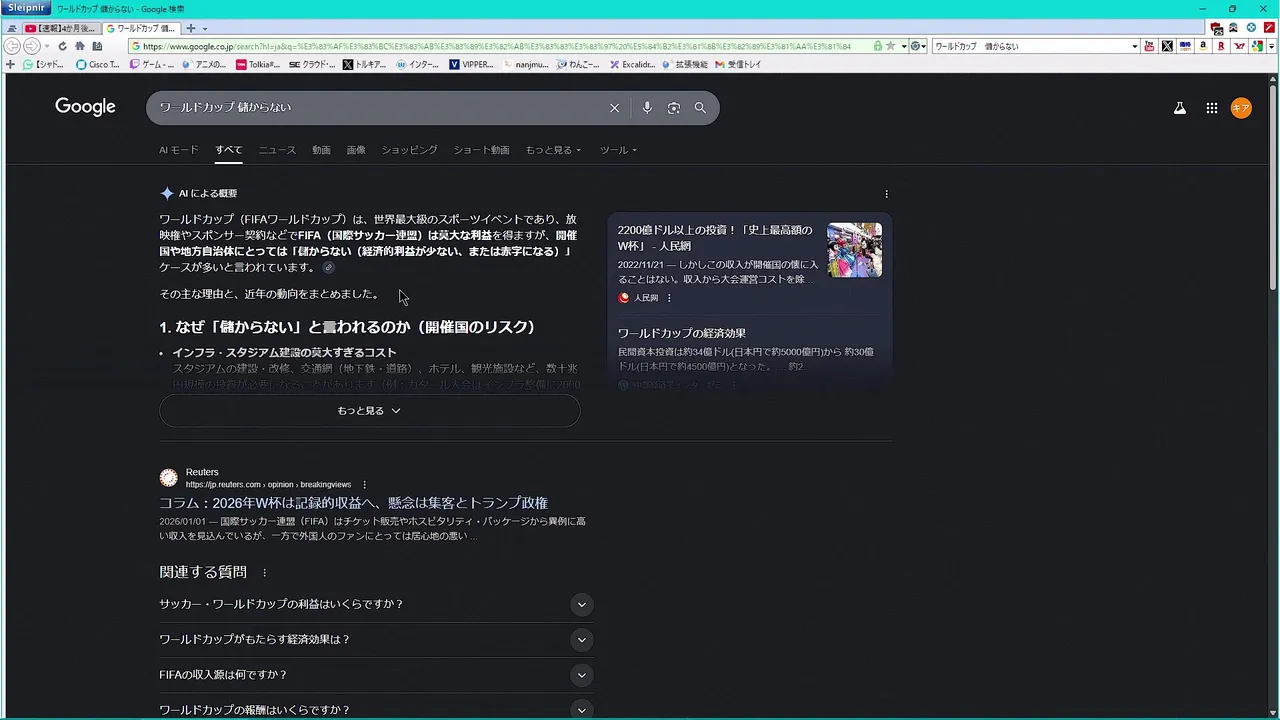Search with the Rakuten R engine icon
This screenshot has height=720, width=1280.
pos(1221,46)
